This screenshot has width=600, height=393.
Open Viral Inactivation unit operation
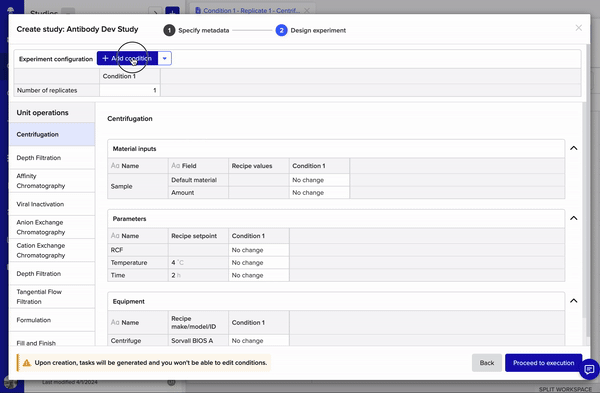(52, 204)
